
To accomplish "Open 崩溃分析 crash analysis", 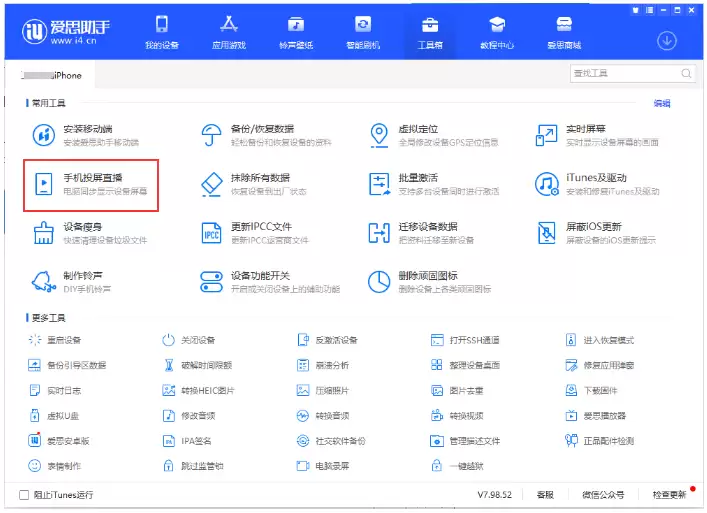I will [323, 365].
